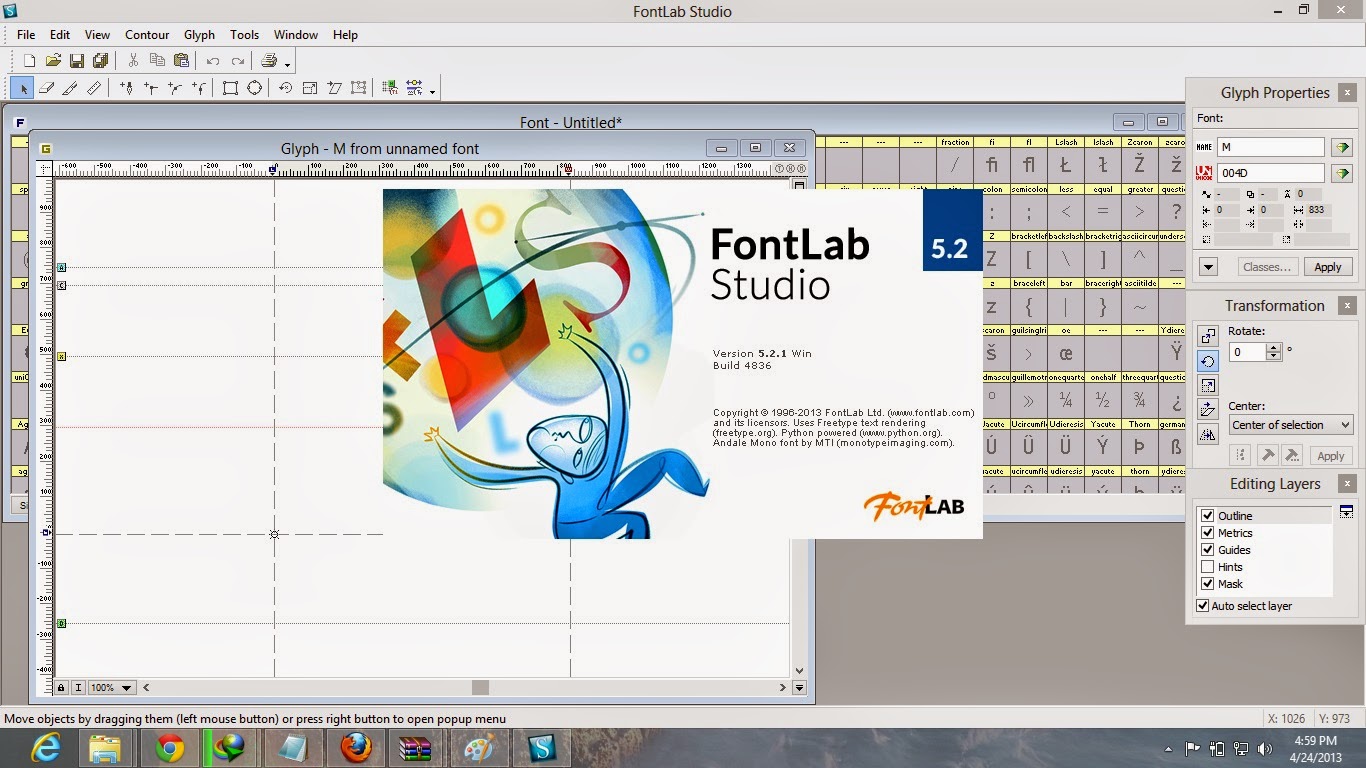Image resolution: width=1366 pixels, height=768 pixels.
Task: Open Firefox from the taskbar
Action: [x=355, y=747]
